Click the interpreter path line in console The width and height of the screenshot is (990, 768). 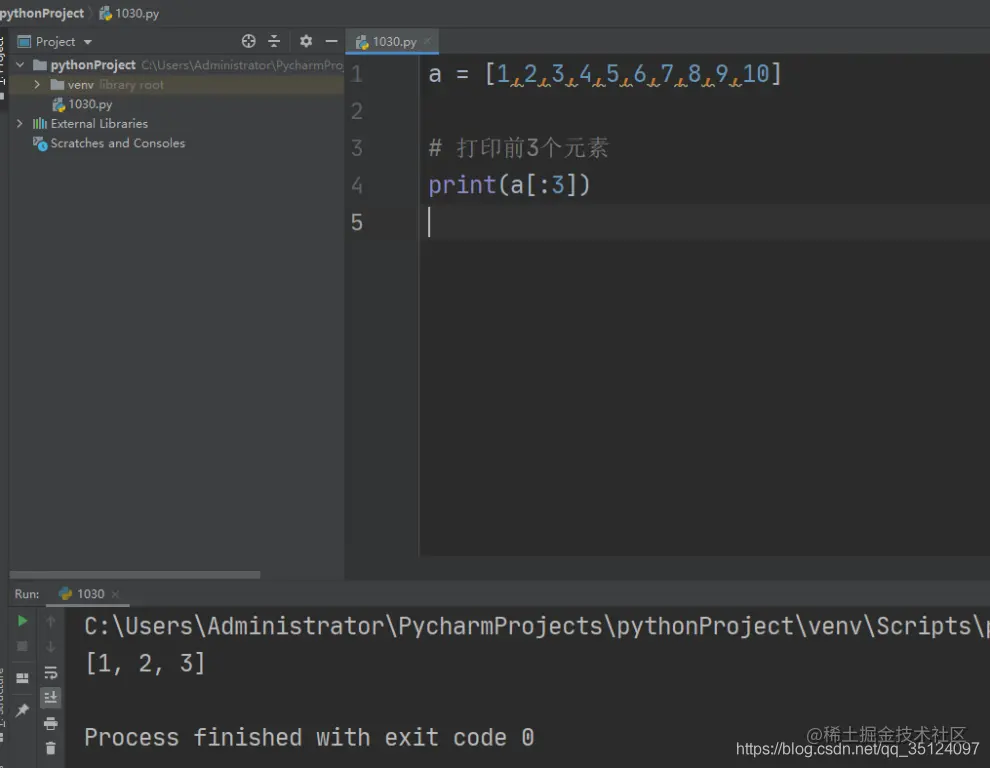click(x=537, y=626)
